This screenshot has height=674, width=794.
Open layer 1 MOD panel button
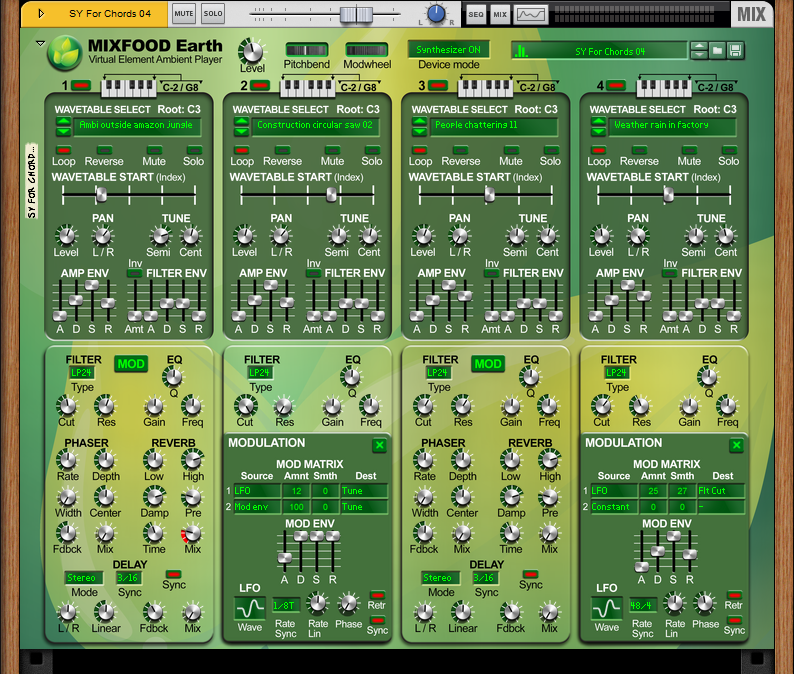tap(131, 364)
